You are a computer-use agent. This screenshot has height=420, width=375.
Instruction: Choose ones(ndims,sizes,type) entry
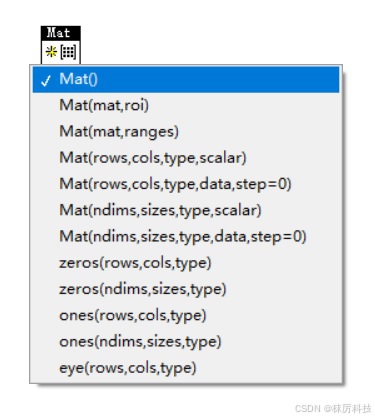point(186,342)
